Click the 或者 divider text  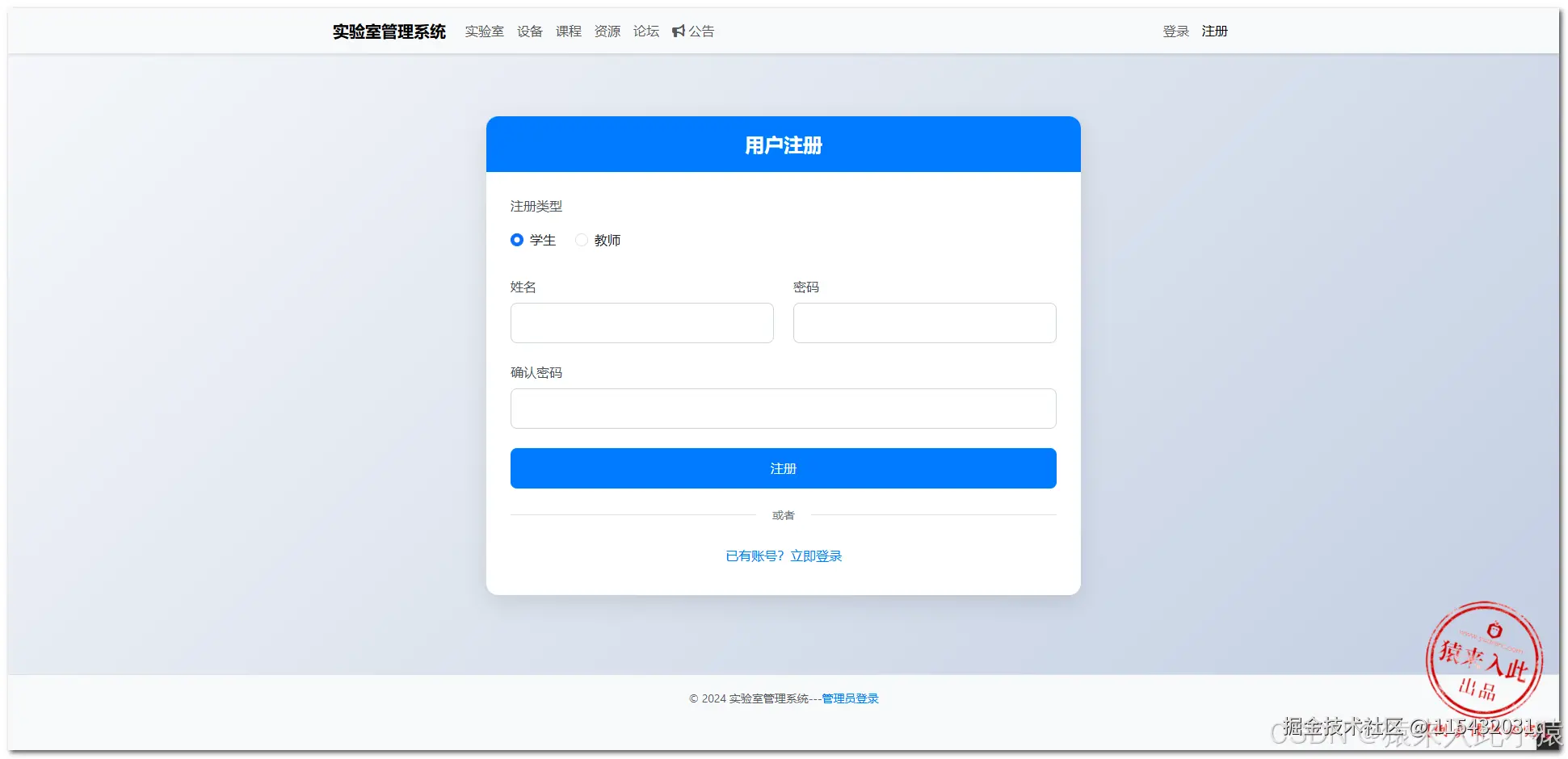[x=783, y=515]
